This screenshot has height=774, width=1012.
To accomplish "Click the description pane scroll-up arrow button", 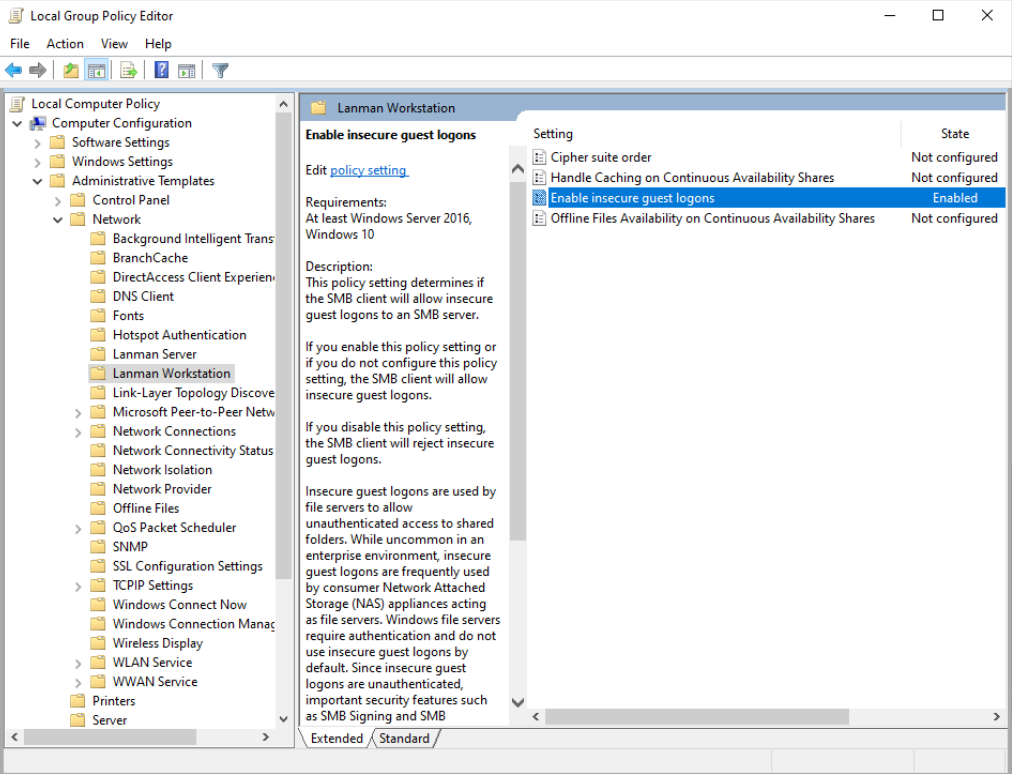I will pos(518,170).
